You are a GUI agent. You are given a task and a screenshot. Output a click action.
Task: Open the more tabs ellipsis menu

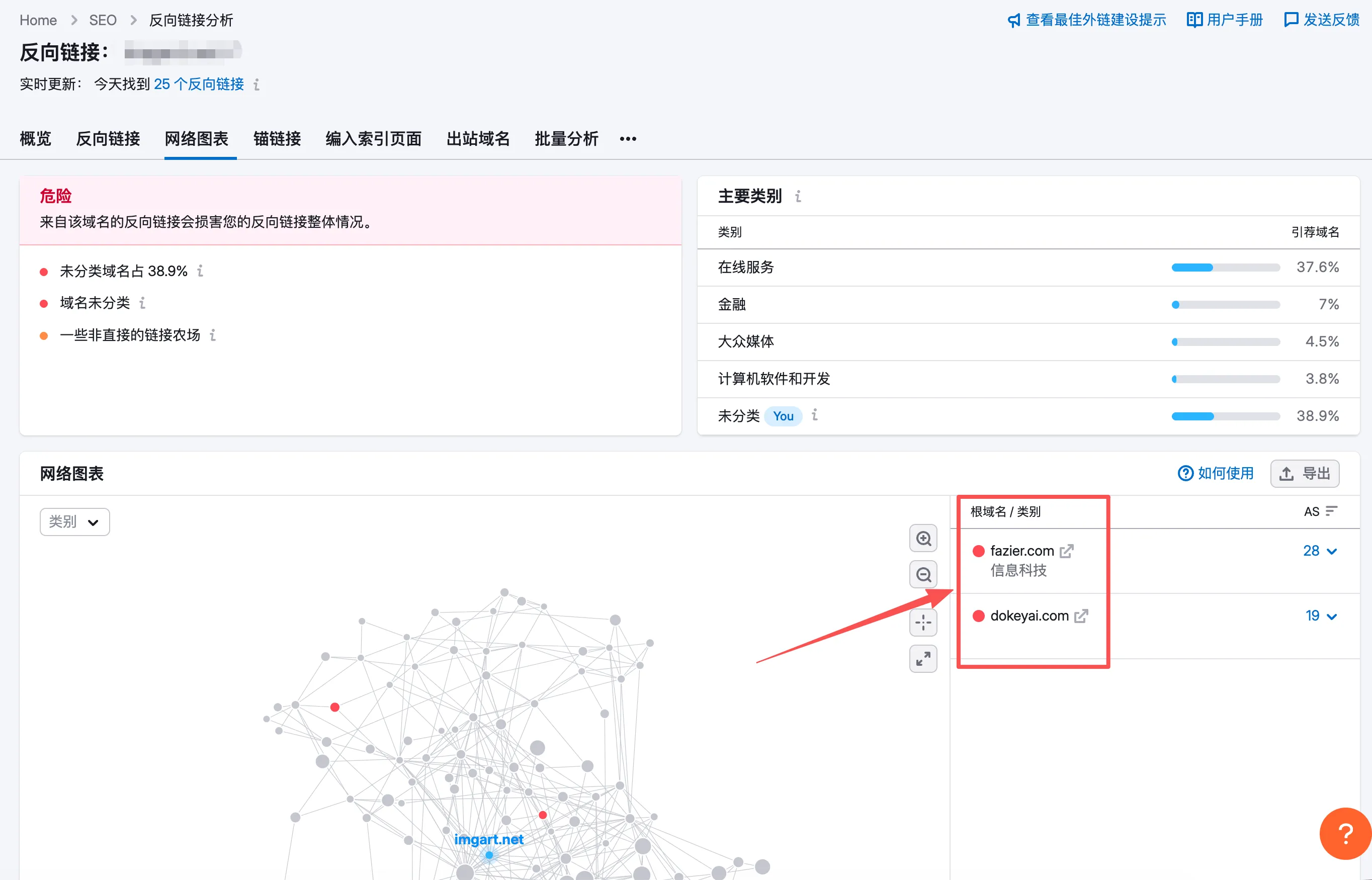click(628, 139)
